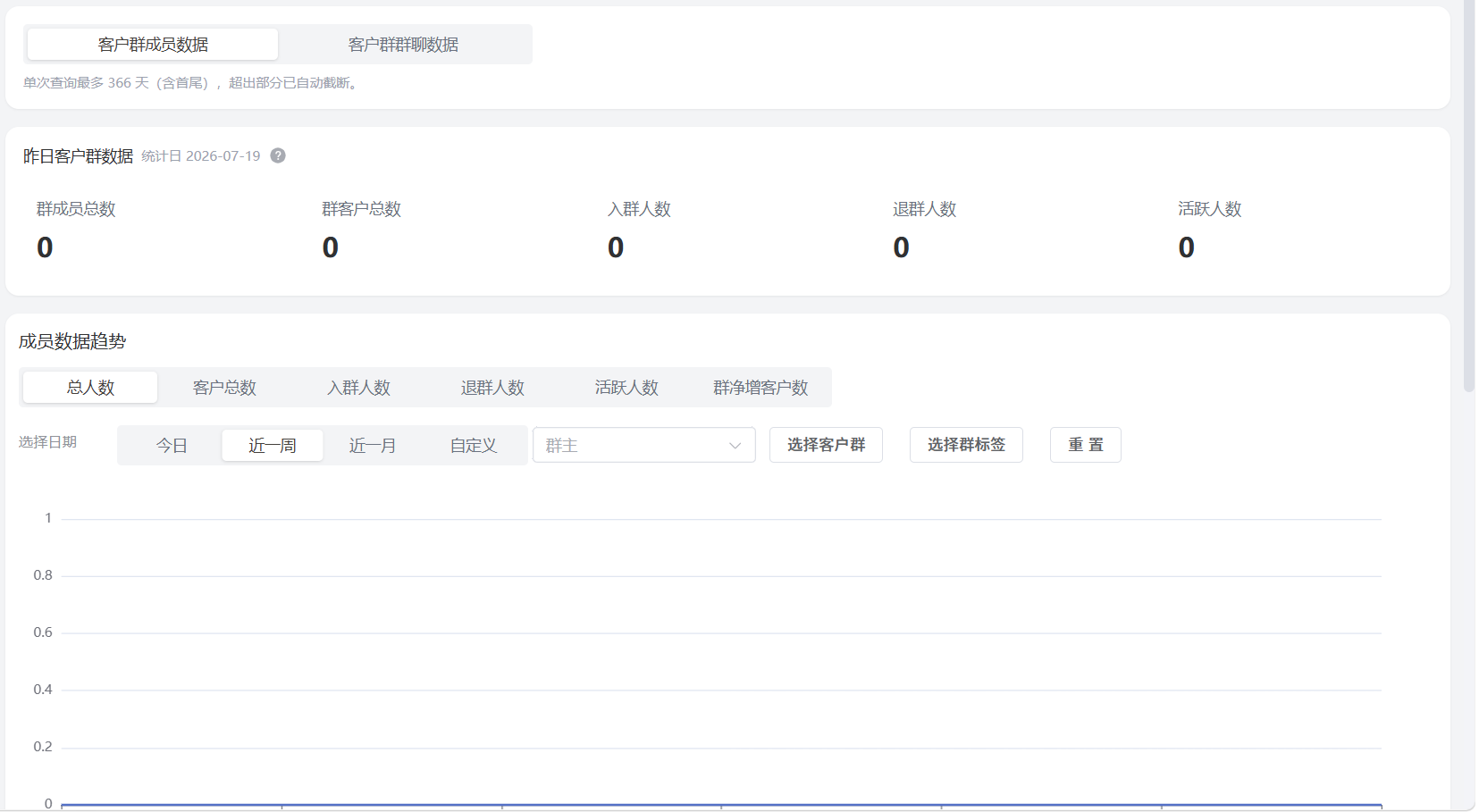Click the 活跃人数 stat label in yesterday's data
This screenshot has width=1479, height=812.
(x=1210, y=209)
